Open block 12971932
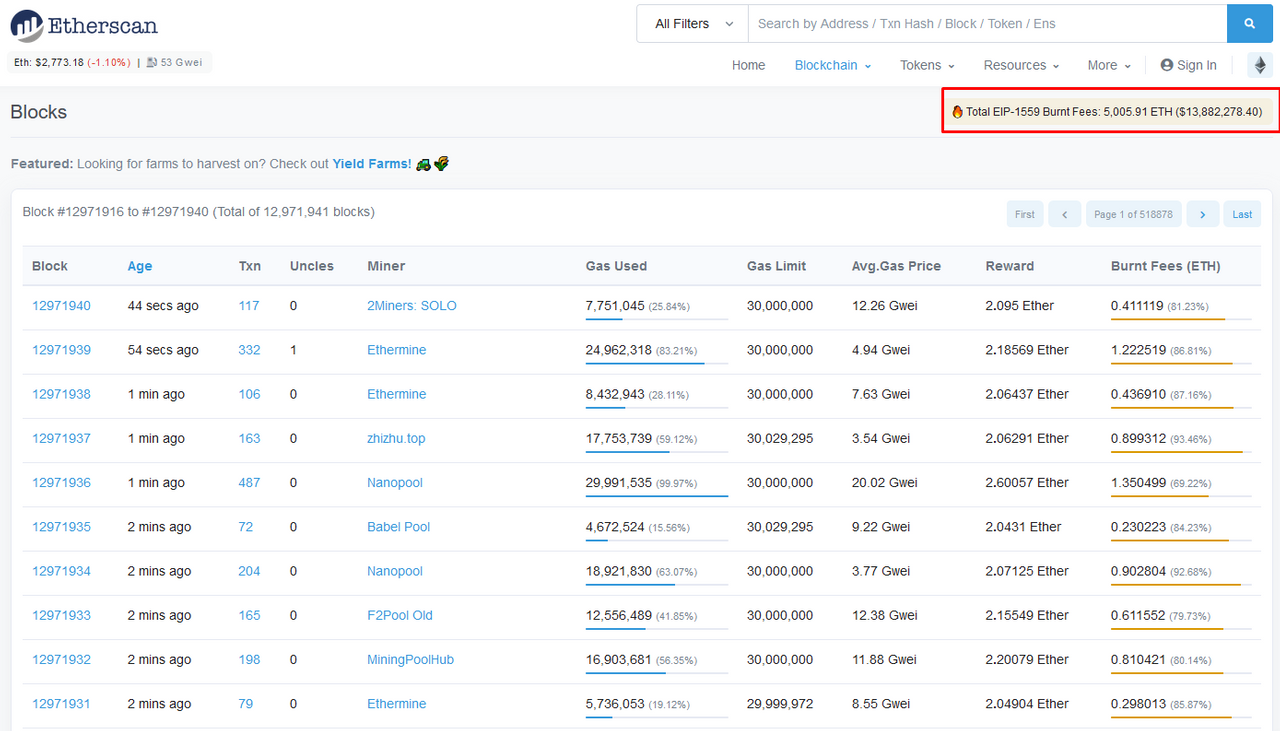This screenshot has width=1280, height=731. click(x=61, y=659)
